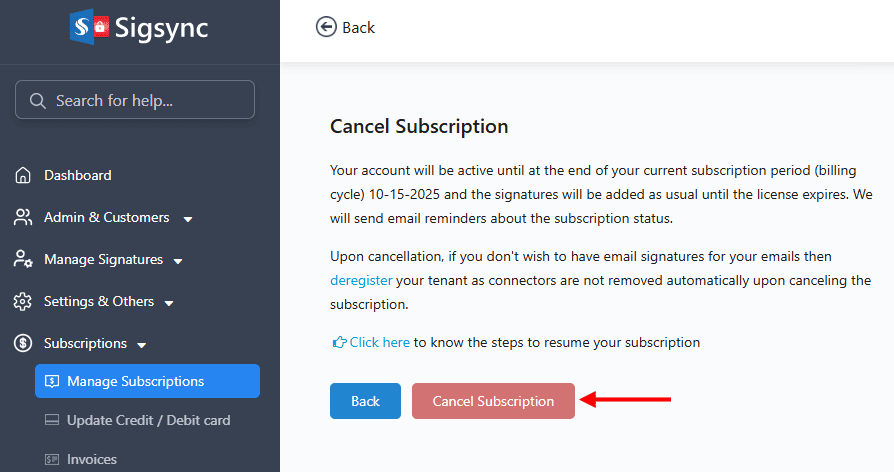The image size is (894, 472).
Task: Expand the Admin & Customers dropdown arrow
Action: click(188, 219)
